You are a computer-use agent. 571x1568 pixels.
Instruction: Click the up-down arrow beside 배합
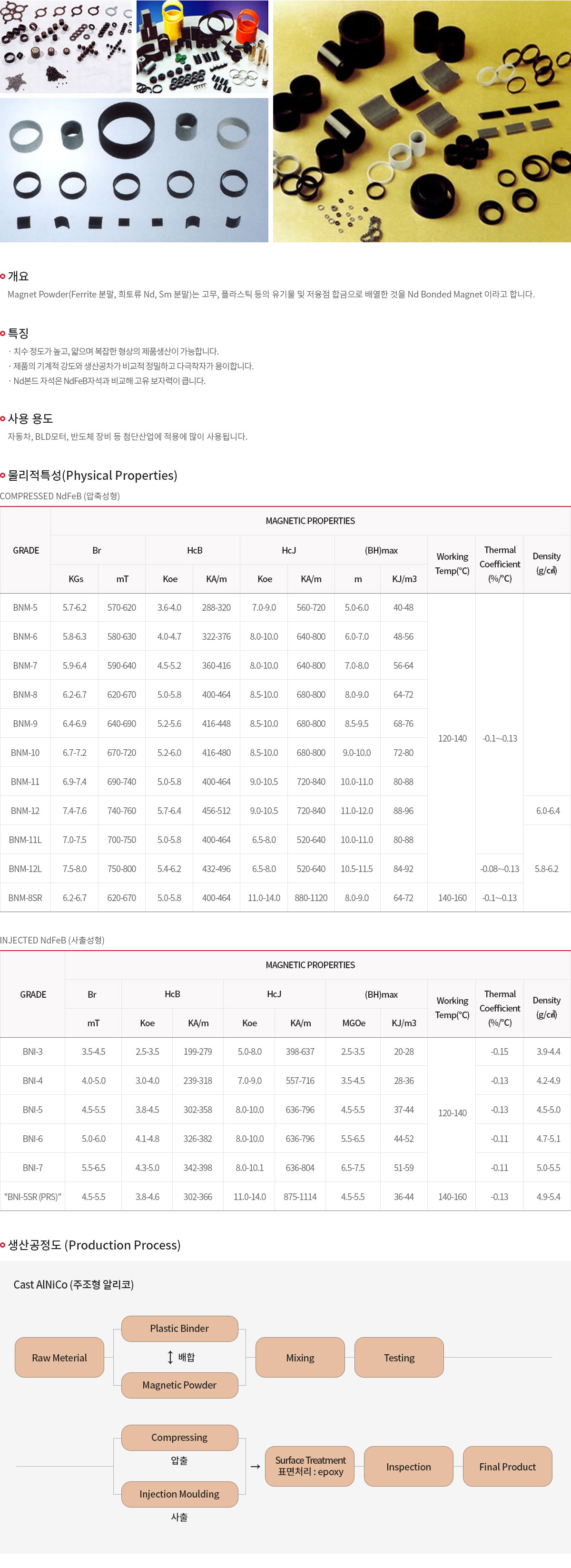(x=170, y=1357)
